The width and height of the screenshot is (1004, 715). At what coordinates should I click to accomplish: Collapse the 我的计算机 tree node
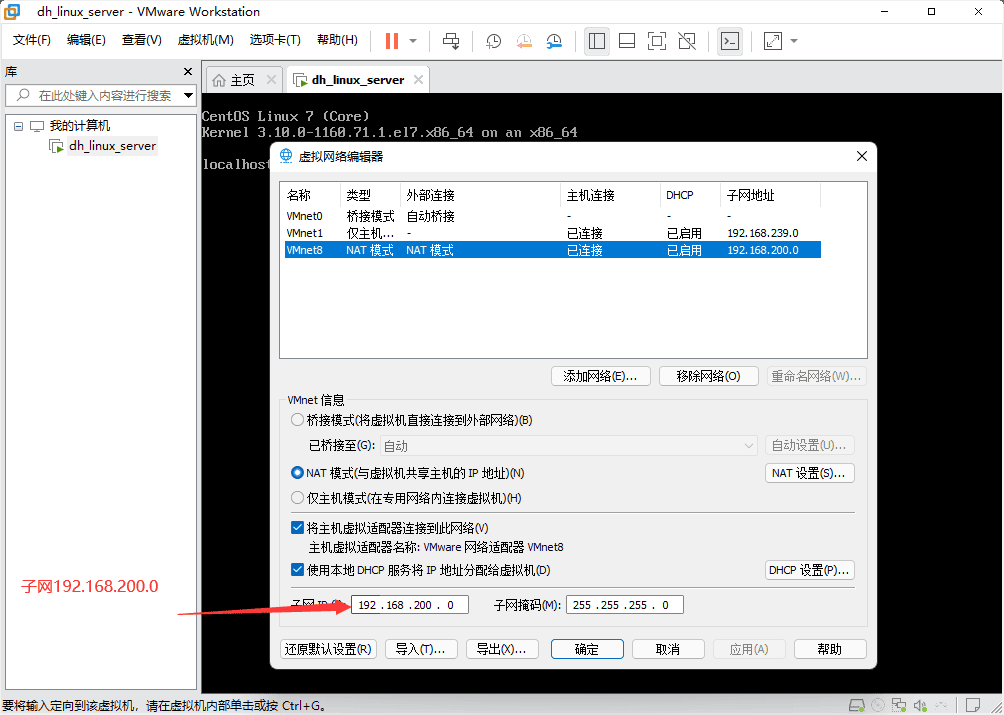18,125
